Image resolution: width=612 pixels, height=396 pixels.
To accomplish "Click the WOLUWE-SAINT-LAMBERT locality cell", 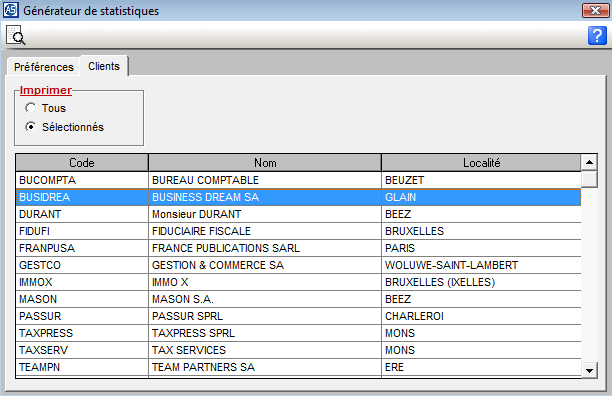I will tap(481, 265).
